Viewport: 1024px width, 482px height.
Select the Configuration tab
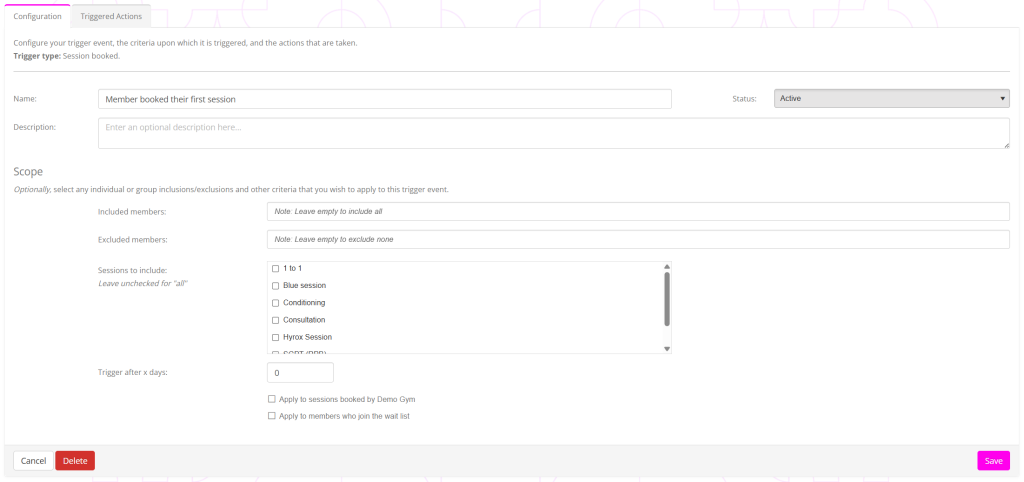point(37,16)
